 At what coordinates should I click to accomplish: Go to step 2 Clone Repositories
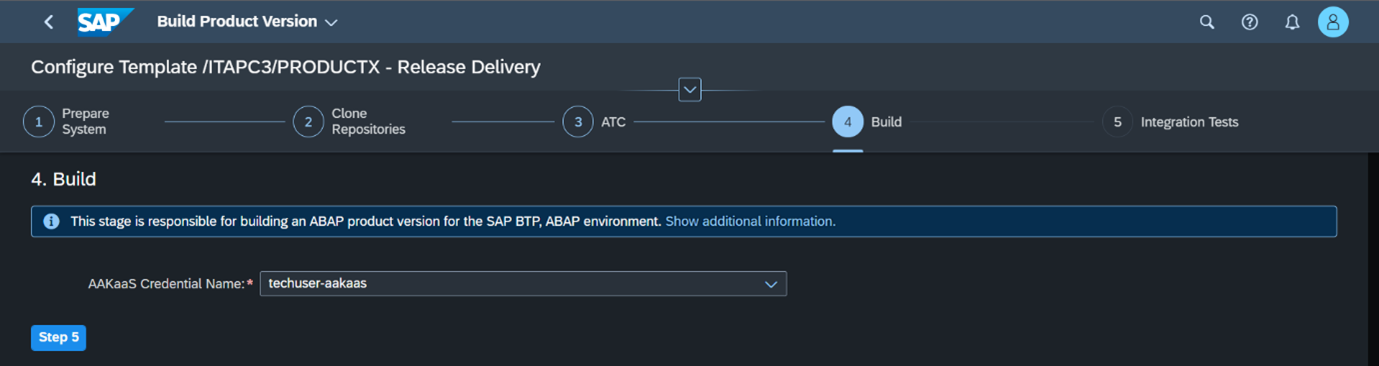pos(349,122)
